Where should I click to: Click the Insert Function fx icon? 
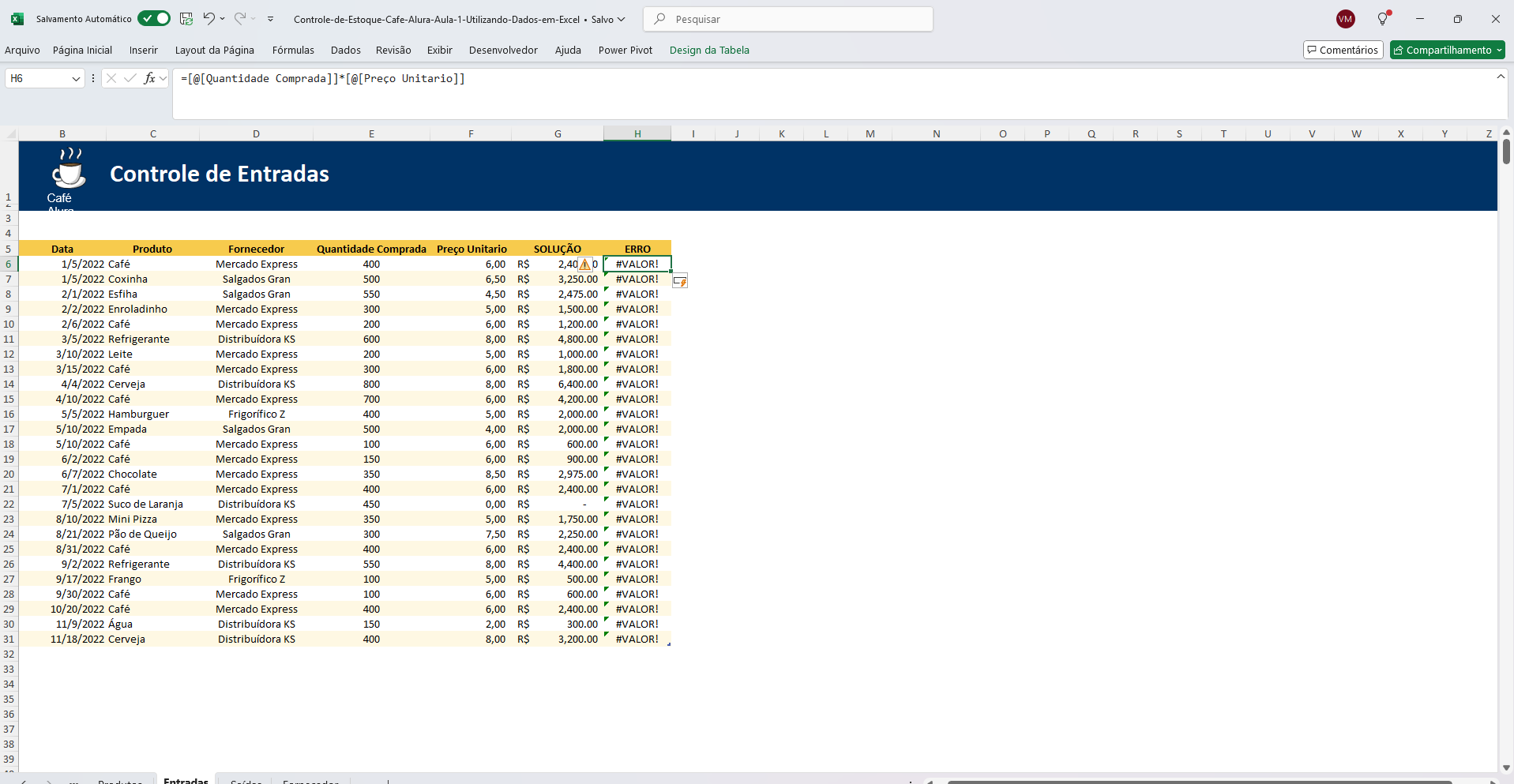click(149, 78)
